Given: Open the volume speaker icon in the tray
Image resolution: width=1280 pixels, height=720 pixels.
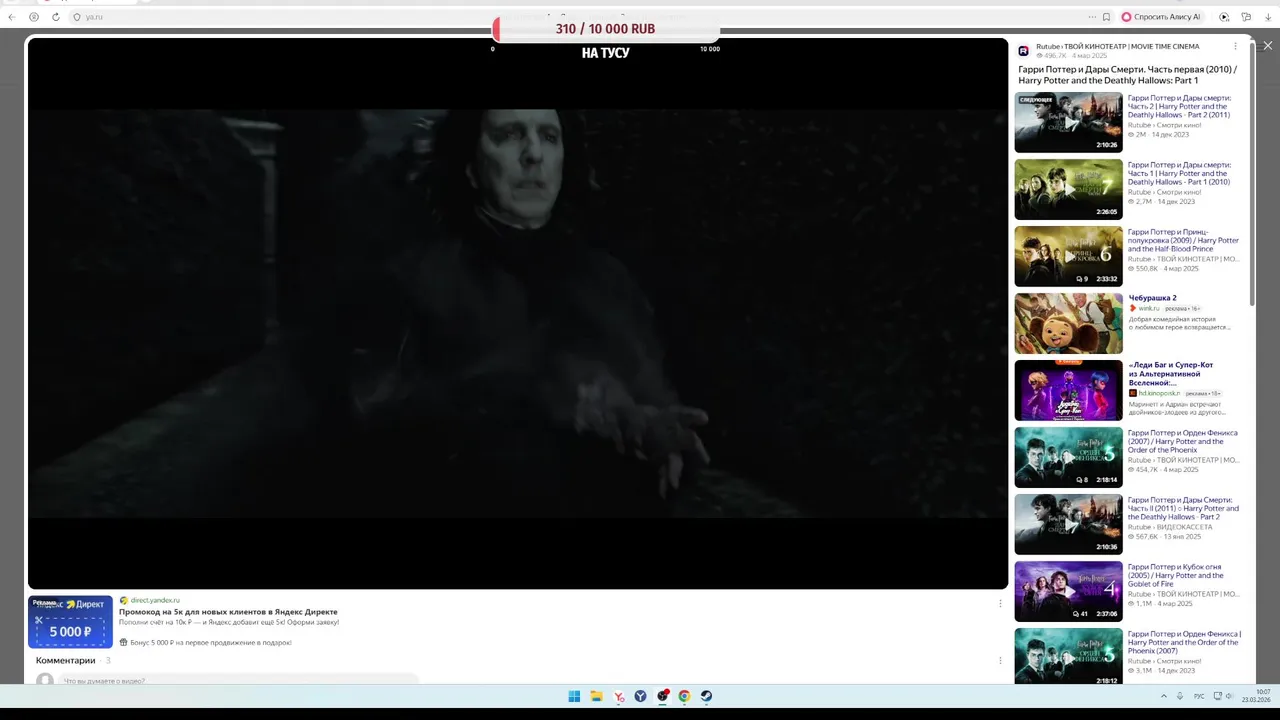Looking at the screenshot, I should coord(1230,696).
